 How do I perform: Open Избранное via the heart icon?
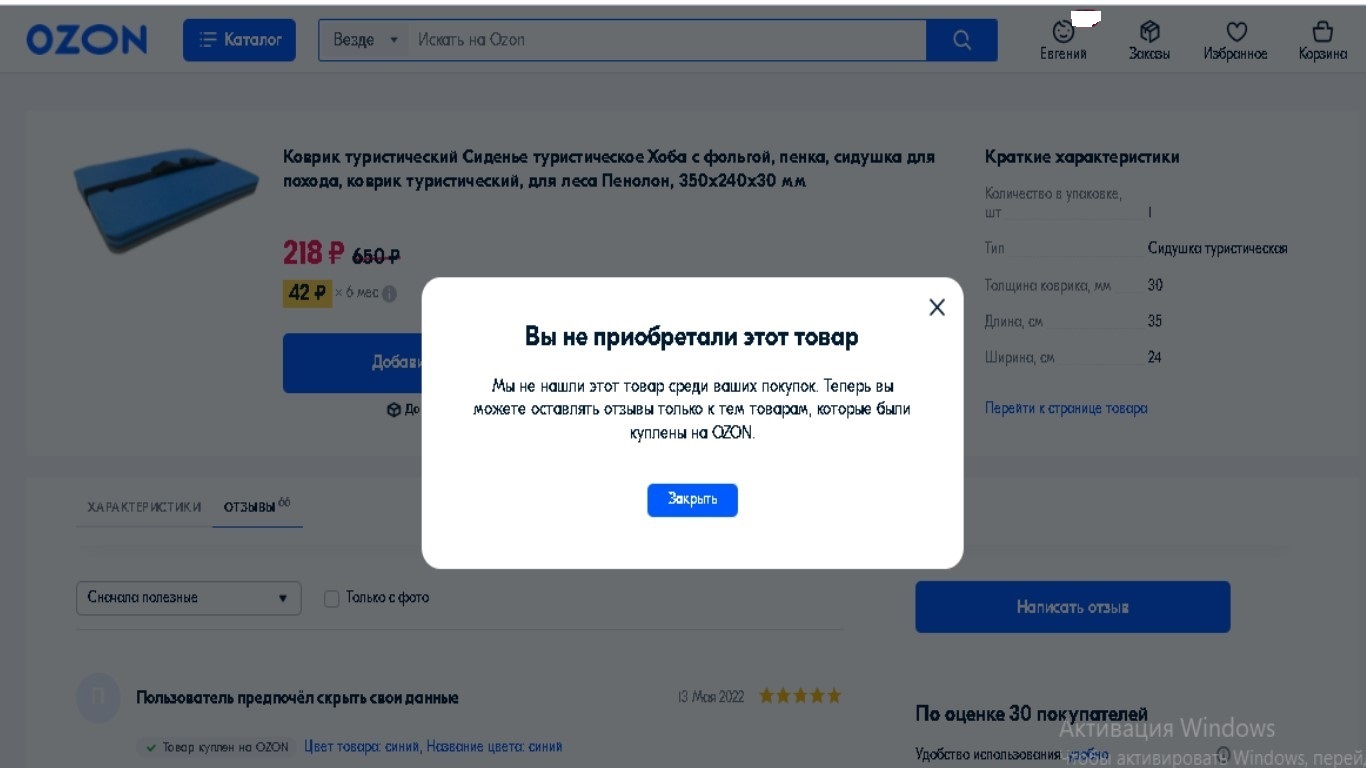click(1234, 38)
